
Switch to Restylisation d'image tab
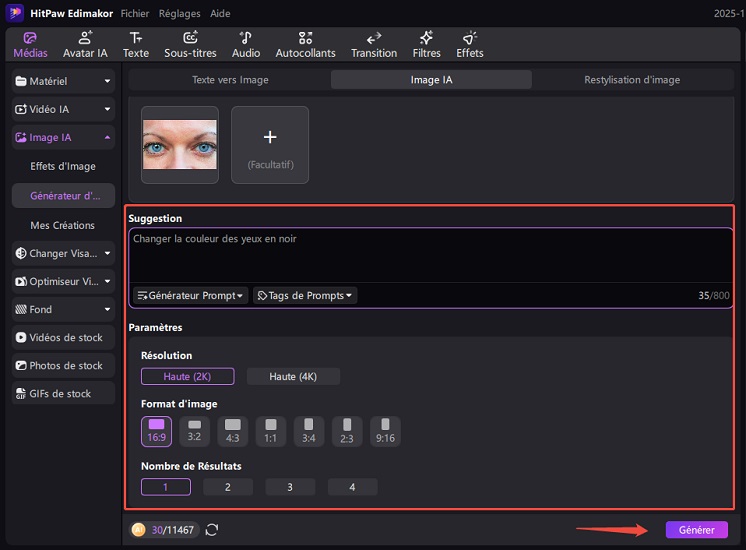[632, 80]
